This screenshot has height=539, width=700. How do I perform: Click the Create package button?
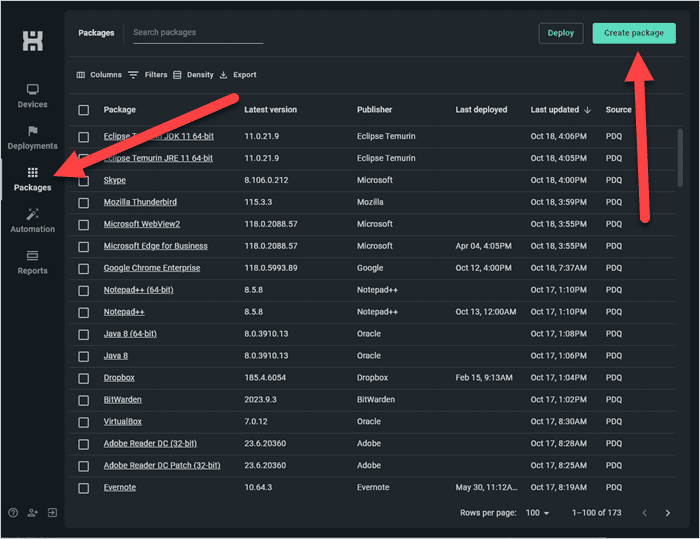(634, 33)
